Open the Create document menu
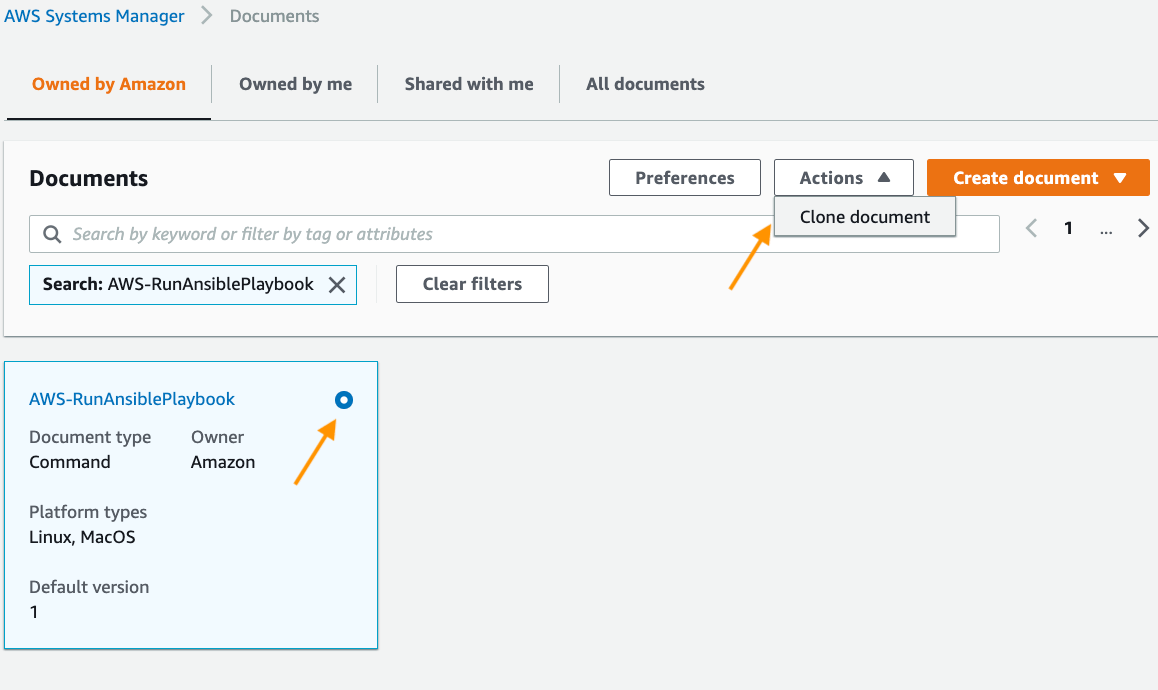The width and height of the screenshot is (1158, 690). tap(1037, 177)
